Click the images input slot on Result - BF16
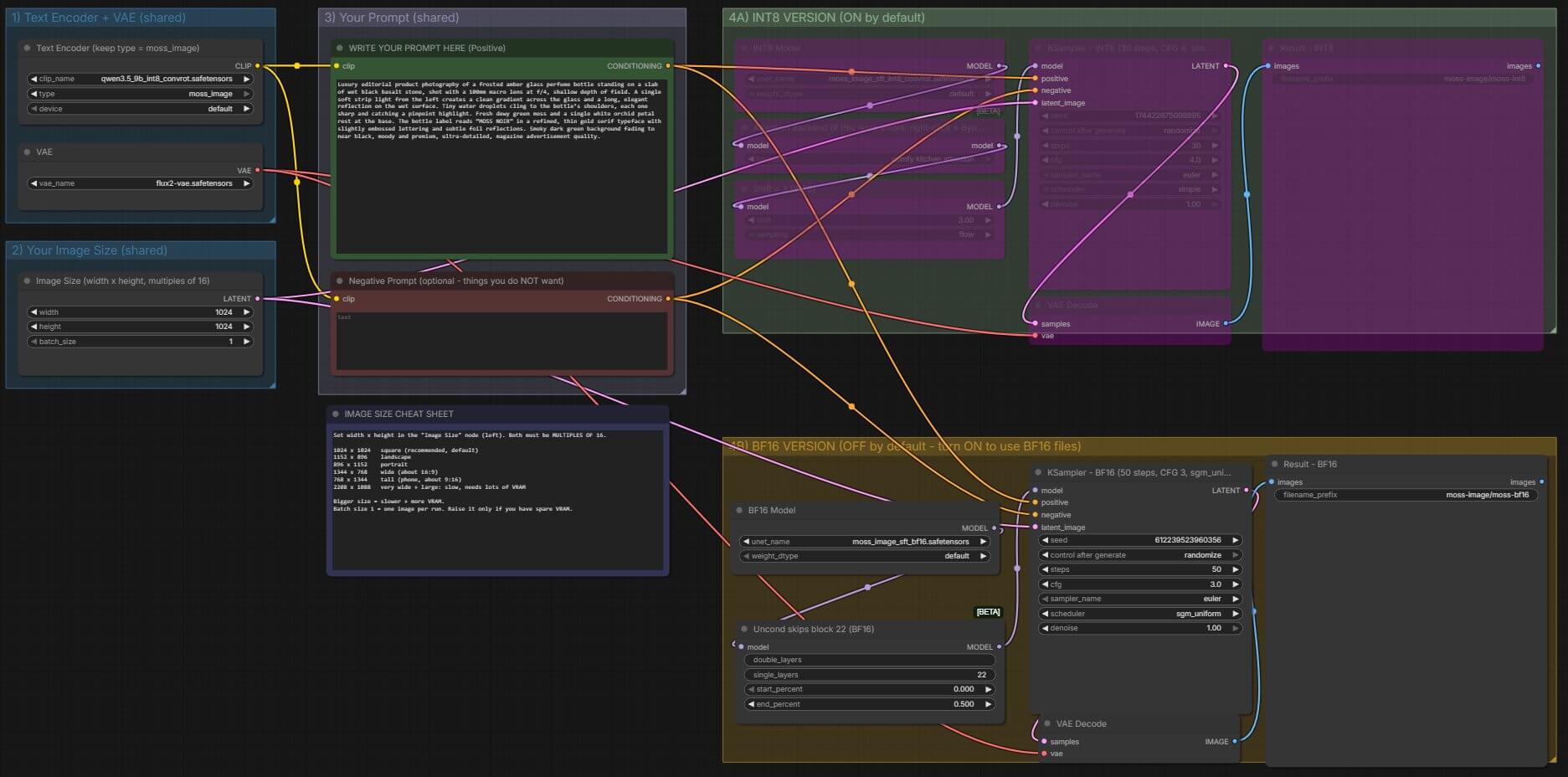 point(1272,481)
